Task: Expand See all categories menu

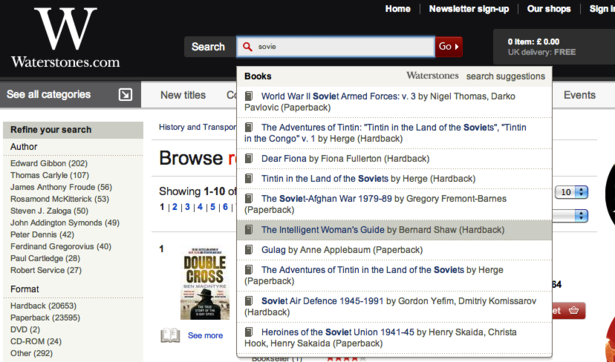Action: pyautogui.click(x=71, y=95)
